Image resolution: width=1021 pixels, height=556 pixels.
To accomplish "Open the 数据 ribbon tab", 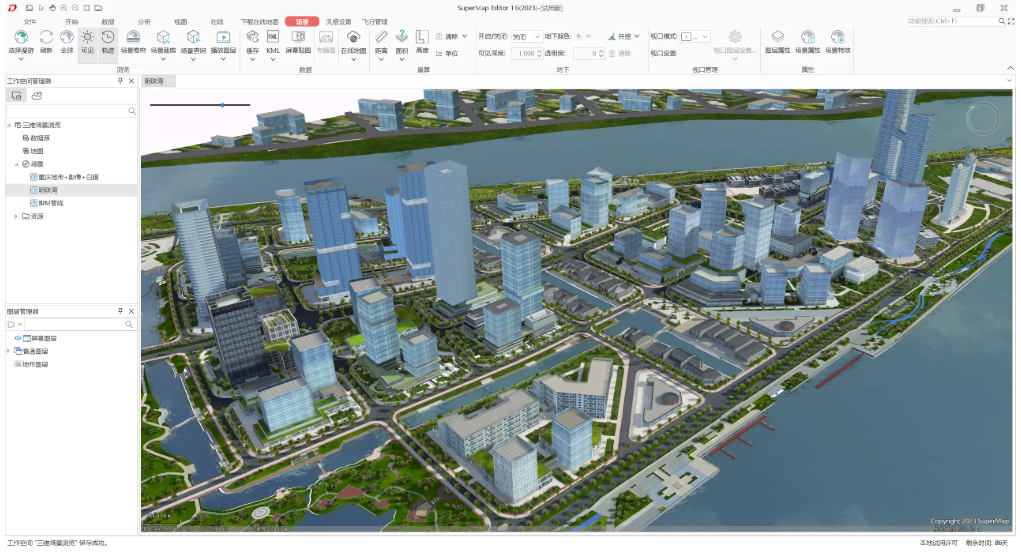I will click(x=108, y=21).
